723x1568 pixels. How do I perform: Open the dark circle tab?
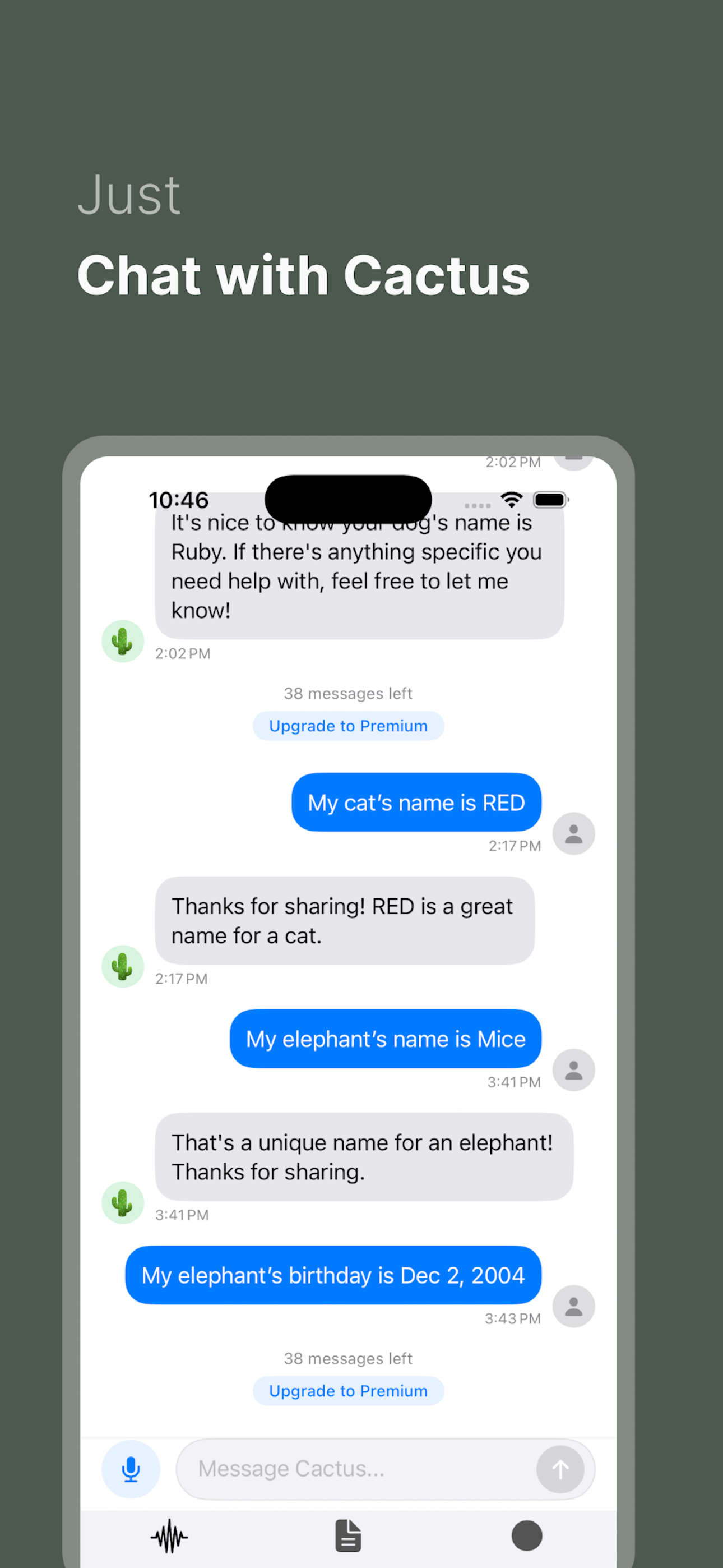pos(527,1535)
